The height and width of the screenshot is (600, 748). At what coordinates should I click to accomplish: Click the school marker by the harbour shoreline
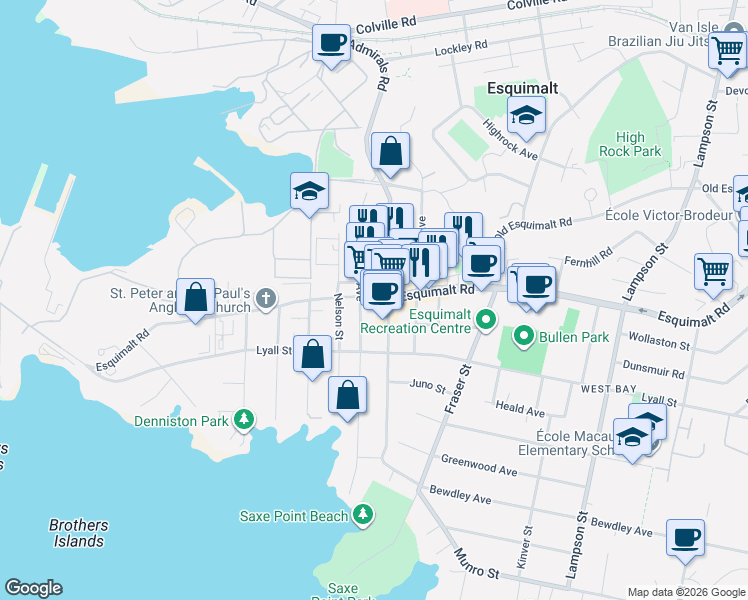[310, 192]
